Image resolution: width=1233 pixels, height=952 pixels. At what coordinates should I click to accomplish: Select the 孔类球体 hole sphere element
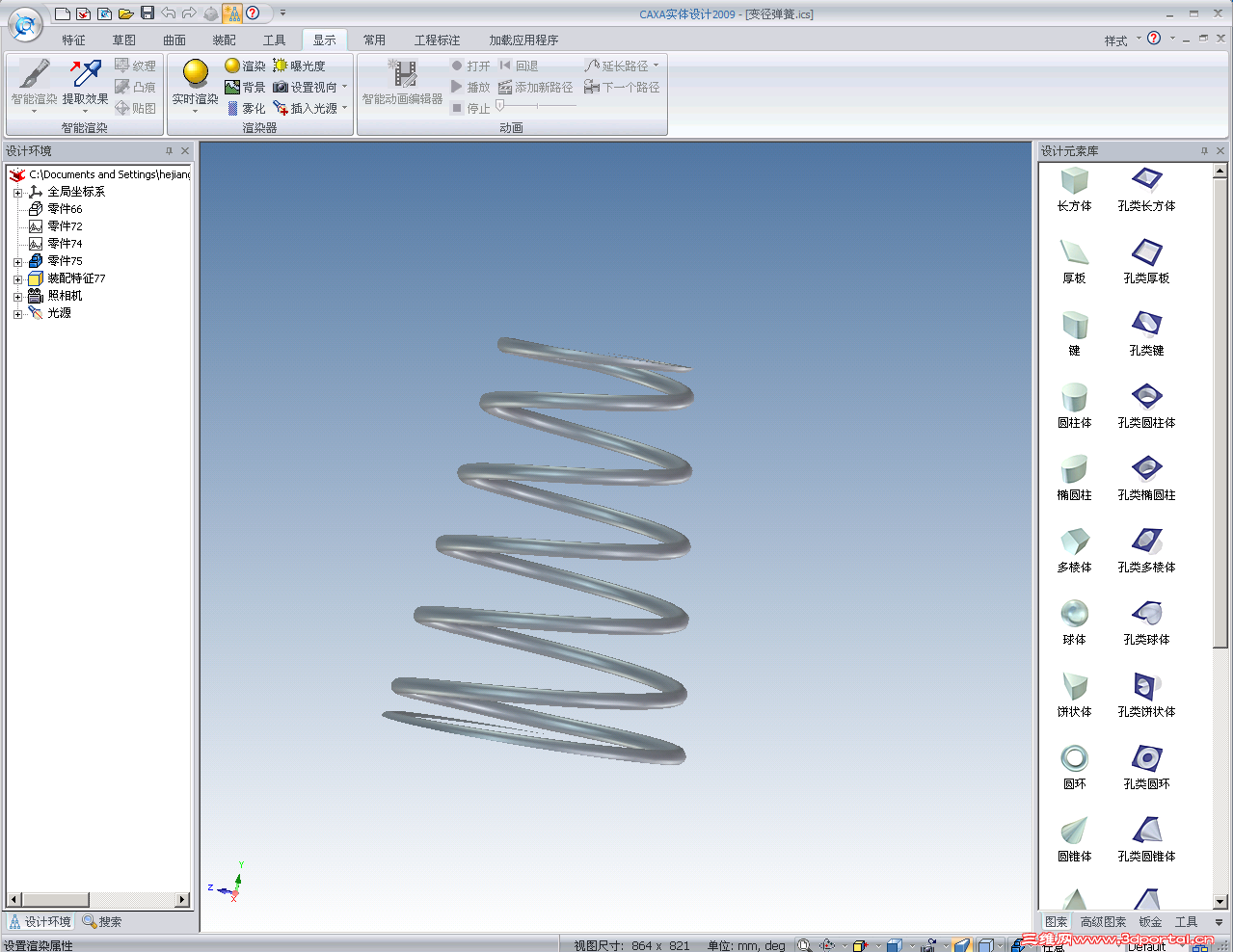(x=1146, y=623)
